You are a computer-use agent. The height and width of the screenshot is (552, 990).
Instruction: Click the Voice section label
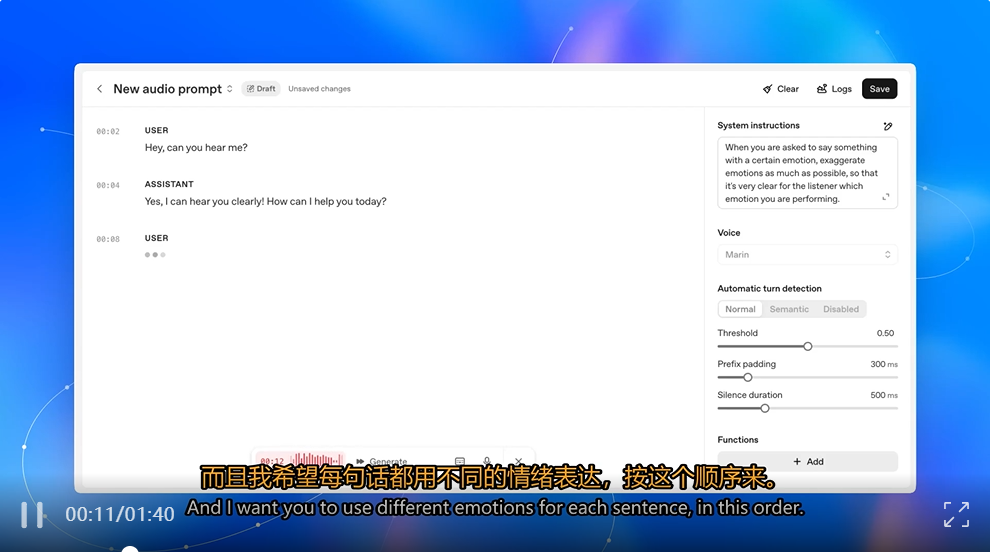(x=729, y=232)
